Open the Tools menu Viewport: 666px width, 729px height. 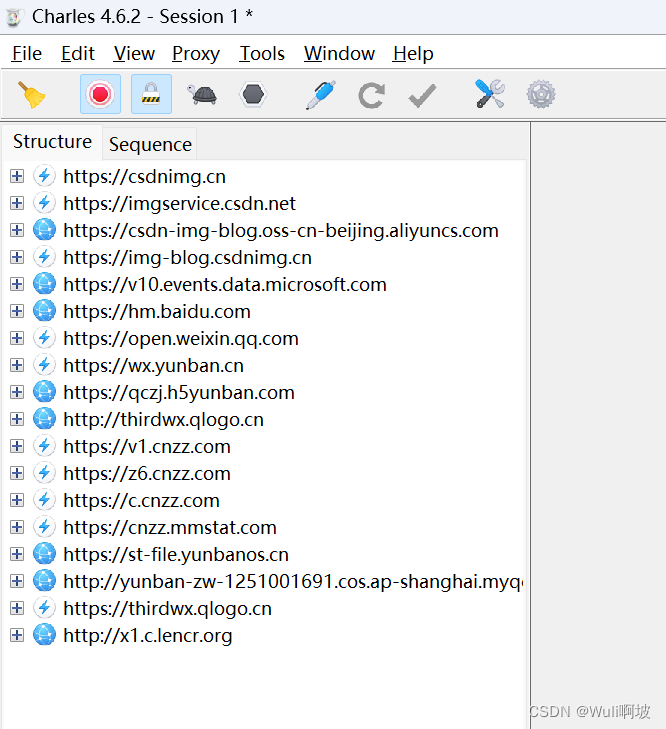click(262, 54)
